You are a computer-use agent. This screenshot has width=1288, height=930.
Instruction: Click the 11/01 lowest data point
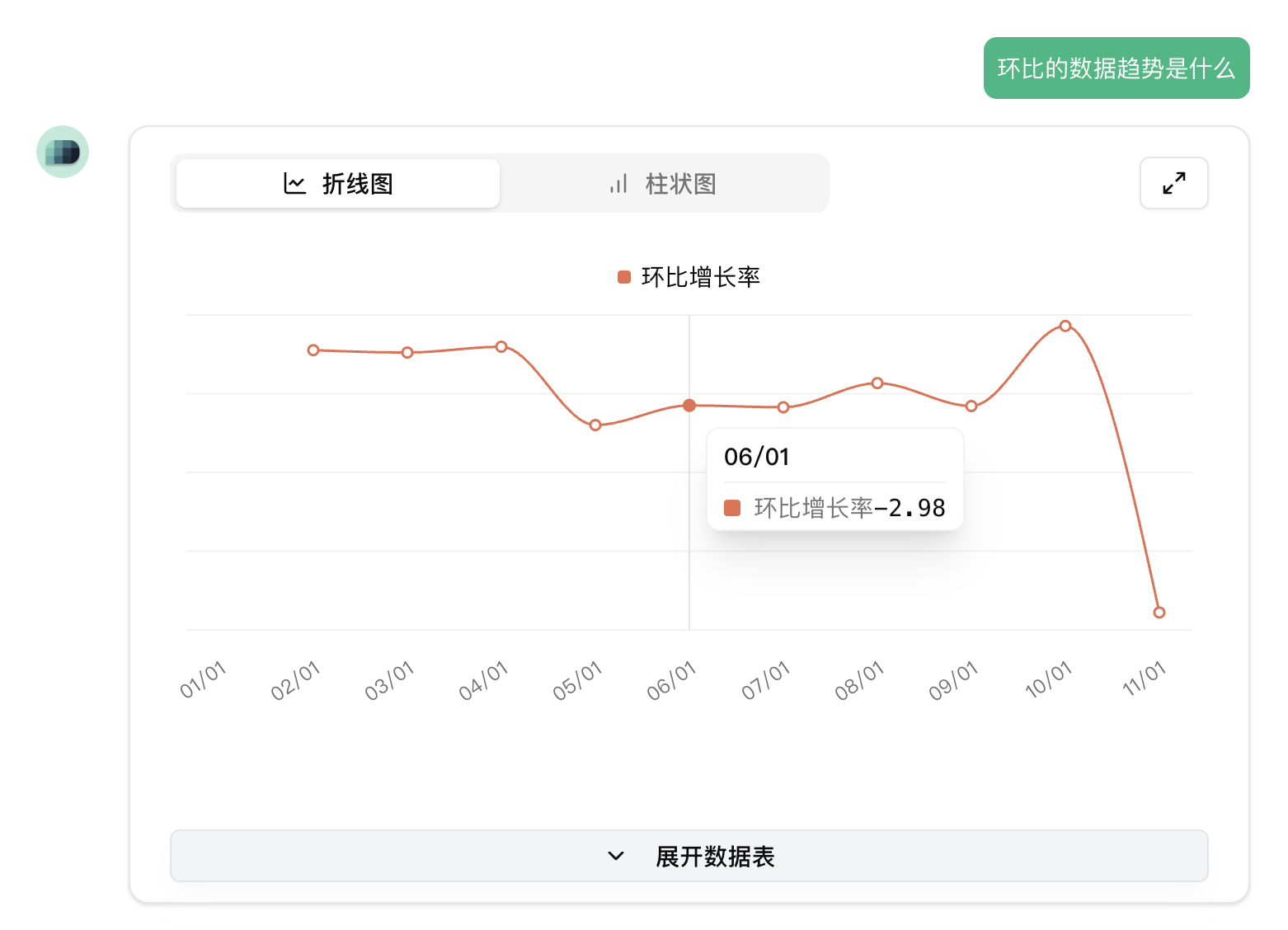tap(1159, 613)
